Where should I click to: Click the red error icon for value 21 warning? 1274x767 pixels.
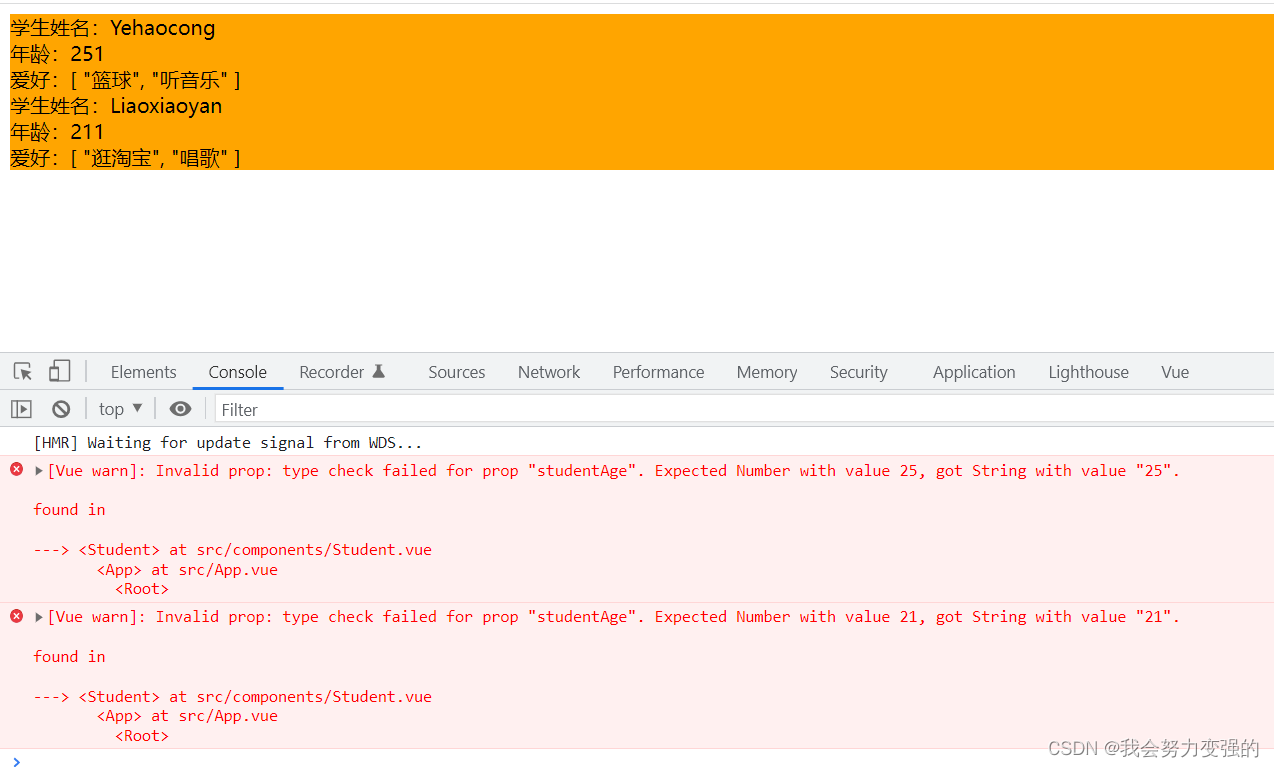coord(16,616)
